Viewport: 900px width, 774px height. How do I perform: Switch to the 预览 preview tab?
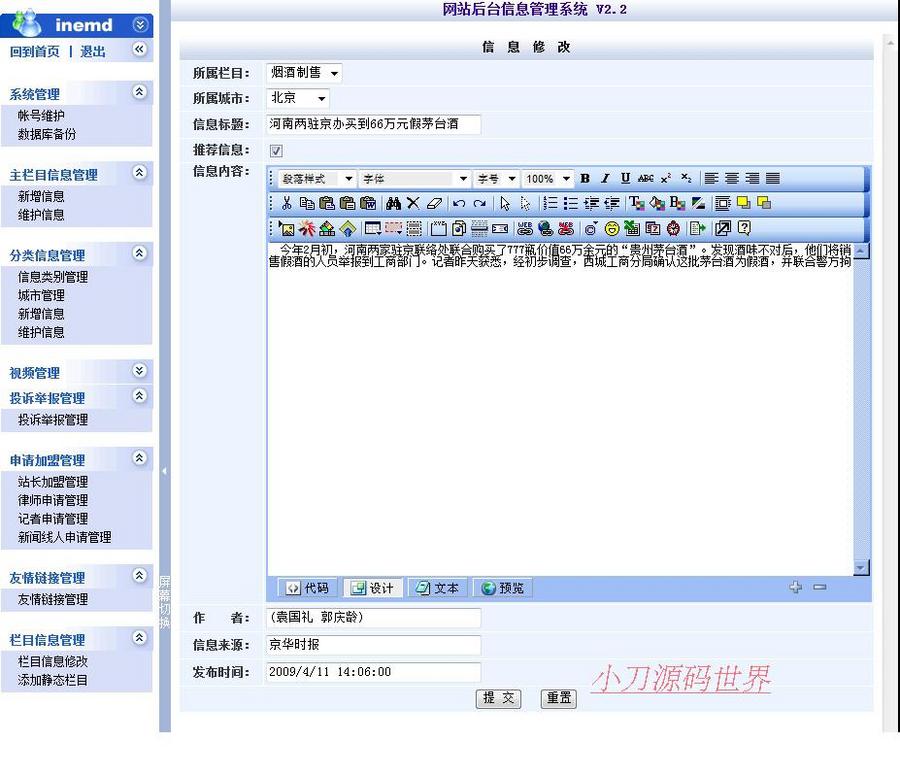pyautogui.click(x=502, y=588)
